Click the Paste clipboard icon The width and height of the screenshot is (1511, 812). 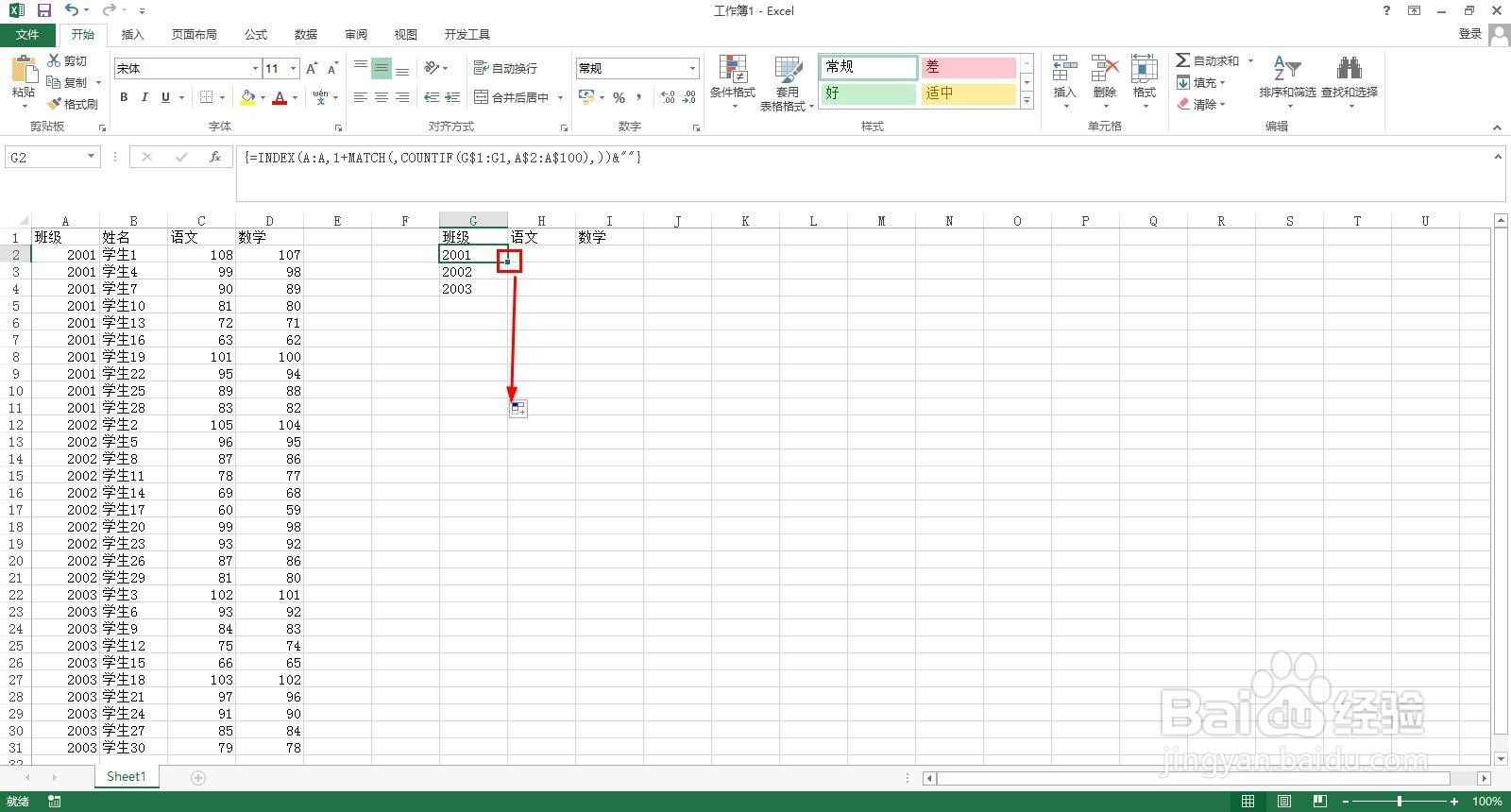[24, 70]
